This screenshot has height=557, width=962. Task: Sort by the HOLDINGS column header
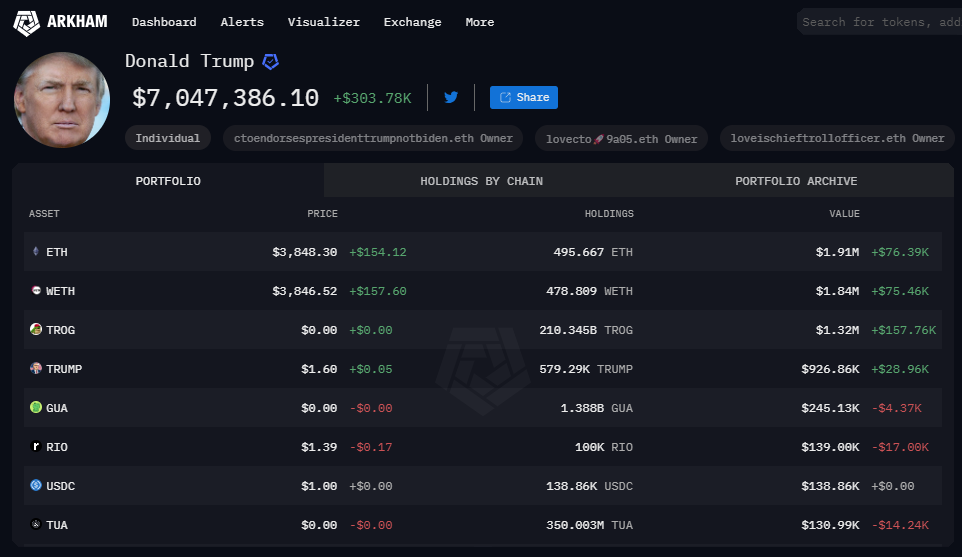[609, 213]
